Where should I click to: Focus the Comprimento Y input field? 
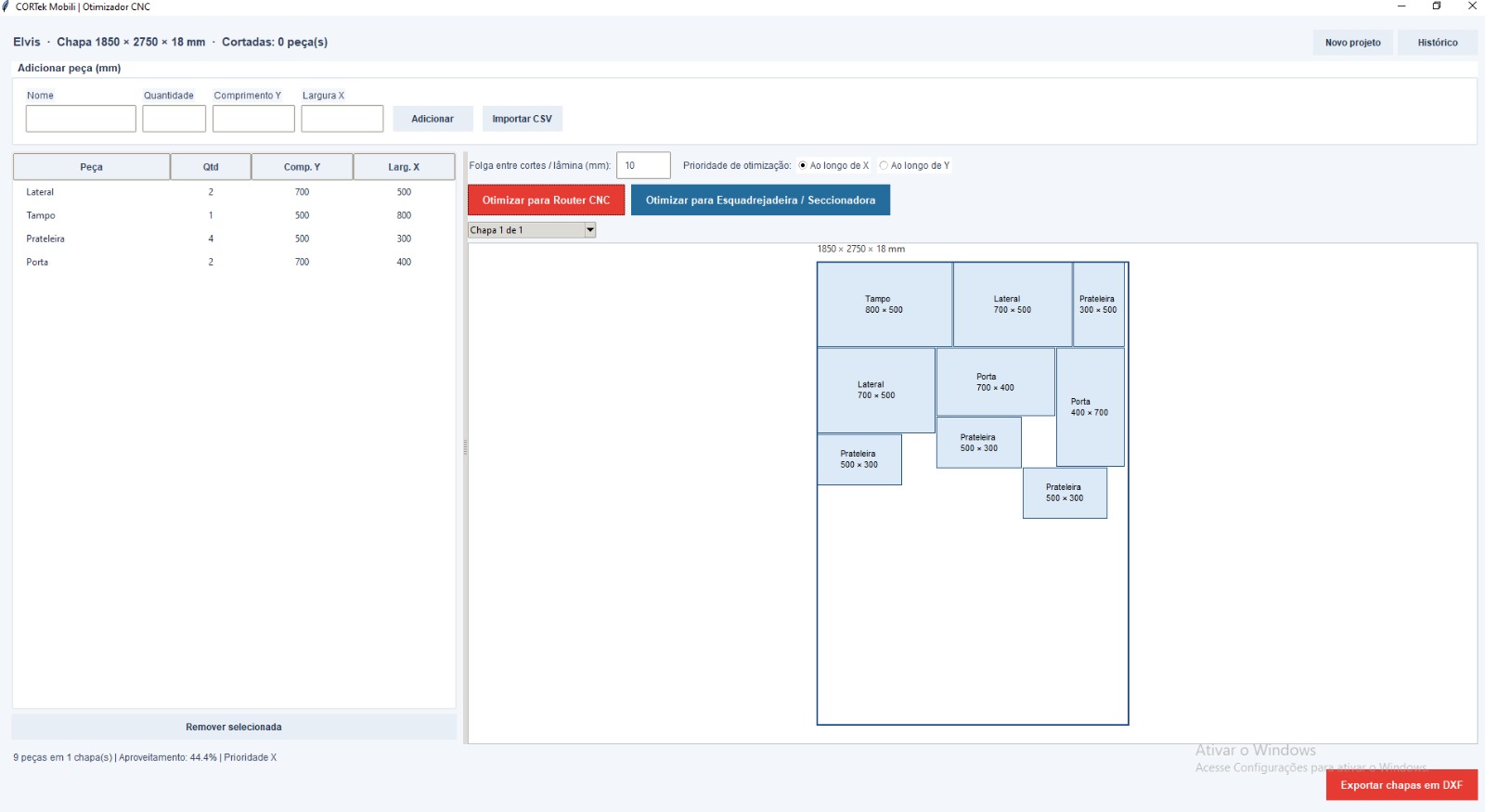click(x=253, y=119)
